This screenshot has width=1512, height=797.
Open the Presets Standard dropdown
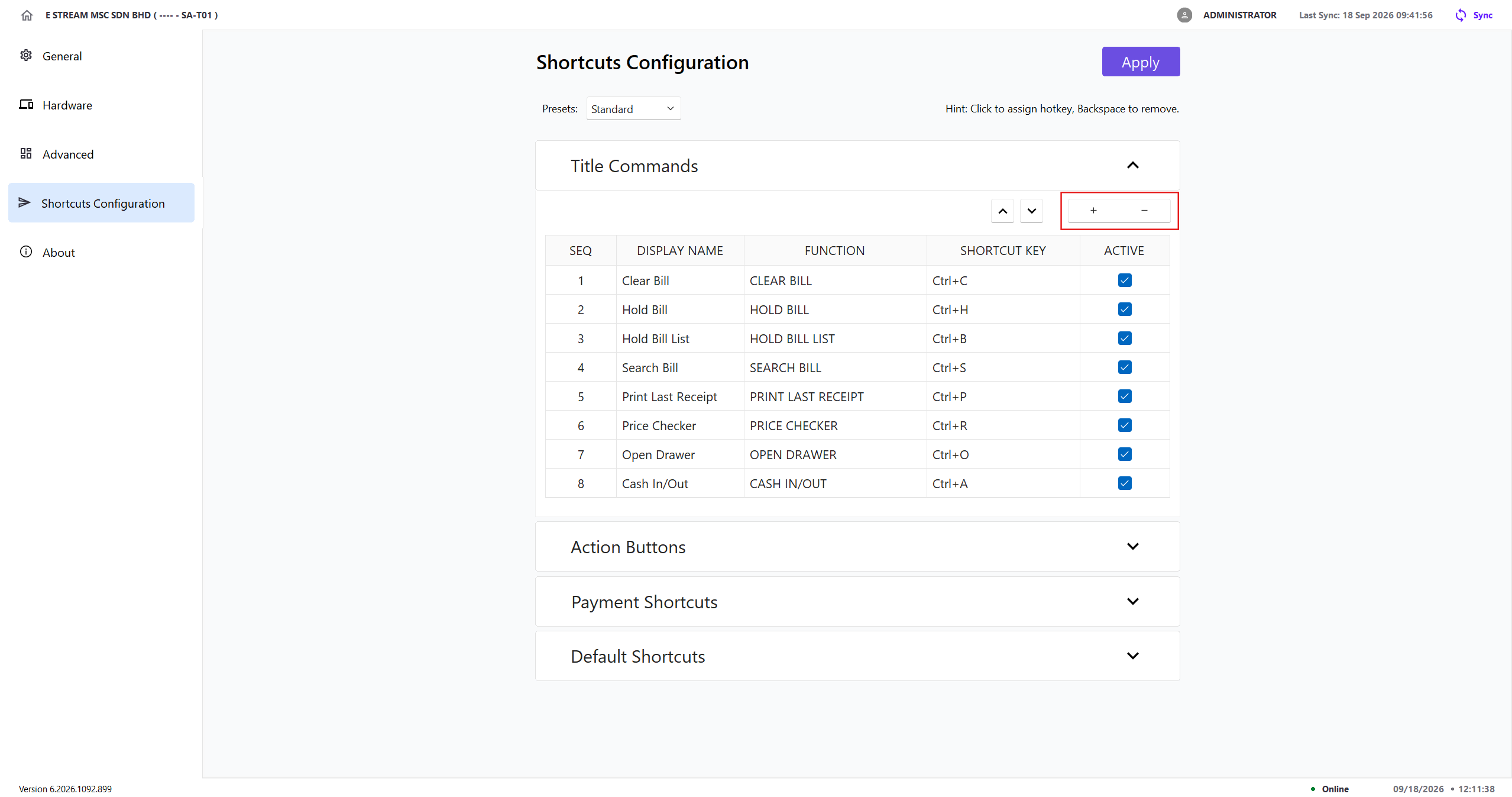point(633,109)
